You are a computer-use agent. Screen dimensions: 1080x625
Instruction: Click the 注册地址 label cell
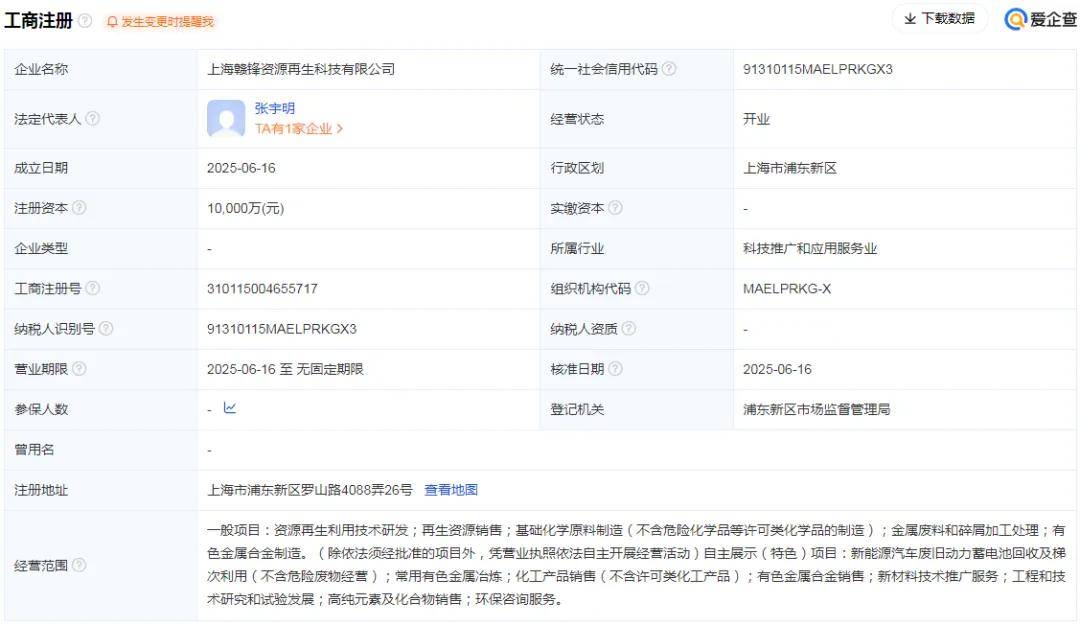[101, 490]
